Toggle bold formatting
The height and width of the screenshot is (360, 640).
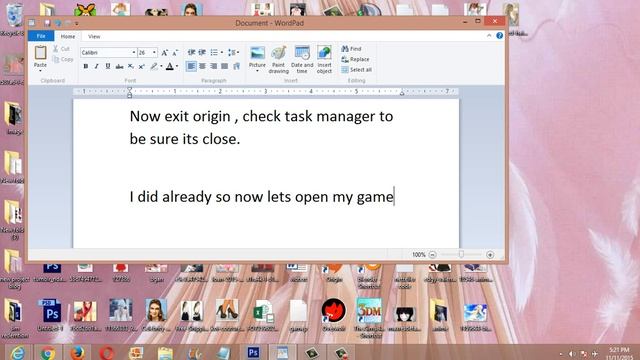(x=86, y=66)
